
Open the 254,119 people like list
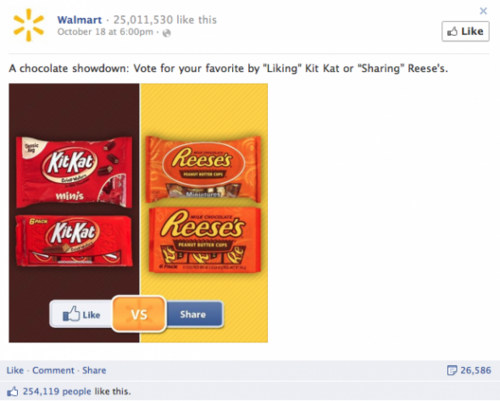(57, 391)
